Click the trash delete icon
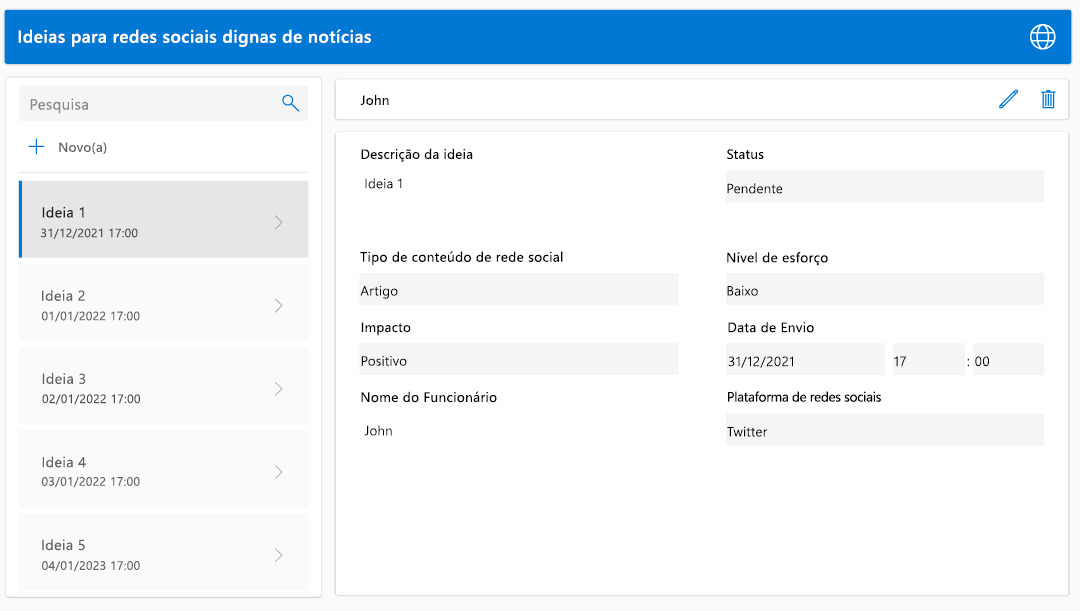Screen dimensions: 1080x611 coord(1048,99)
